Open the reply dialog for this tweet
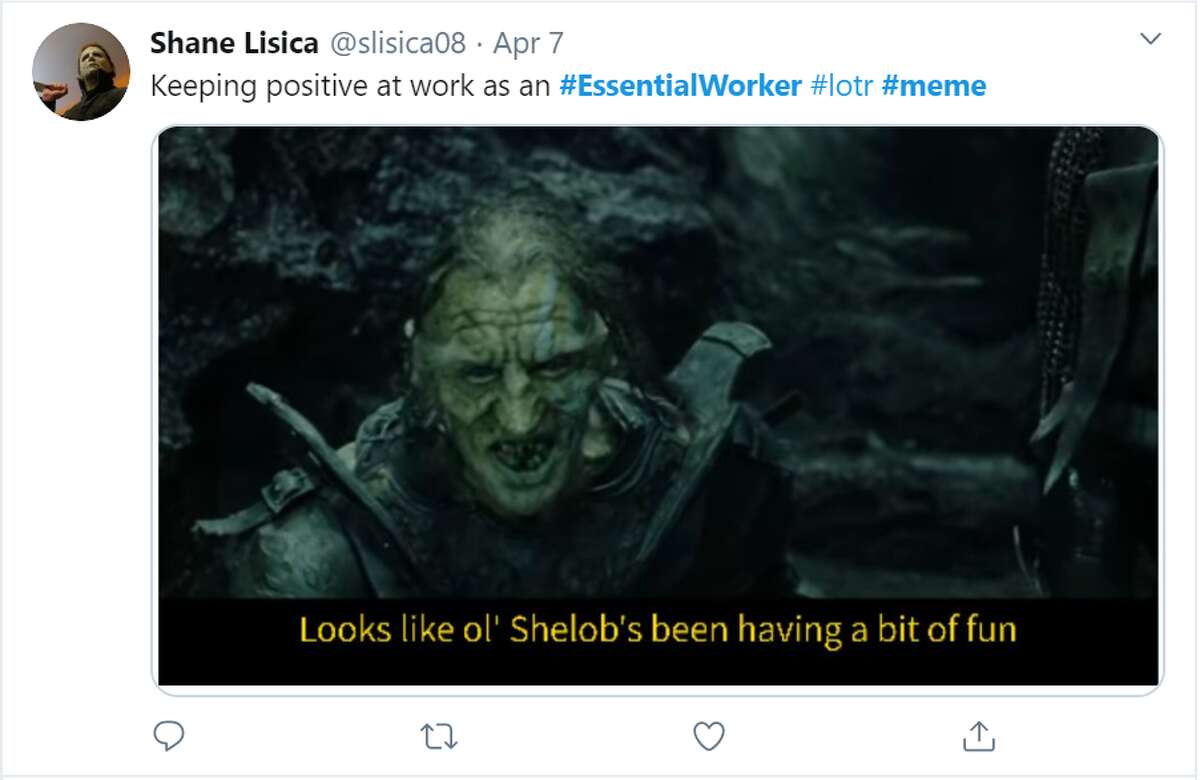The width and height of the screenshot is (1200, 780). tap(170, 737)
